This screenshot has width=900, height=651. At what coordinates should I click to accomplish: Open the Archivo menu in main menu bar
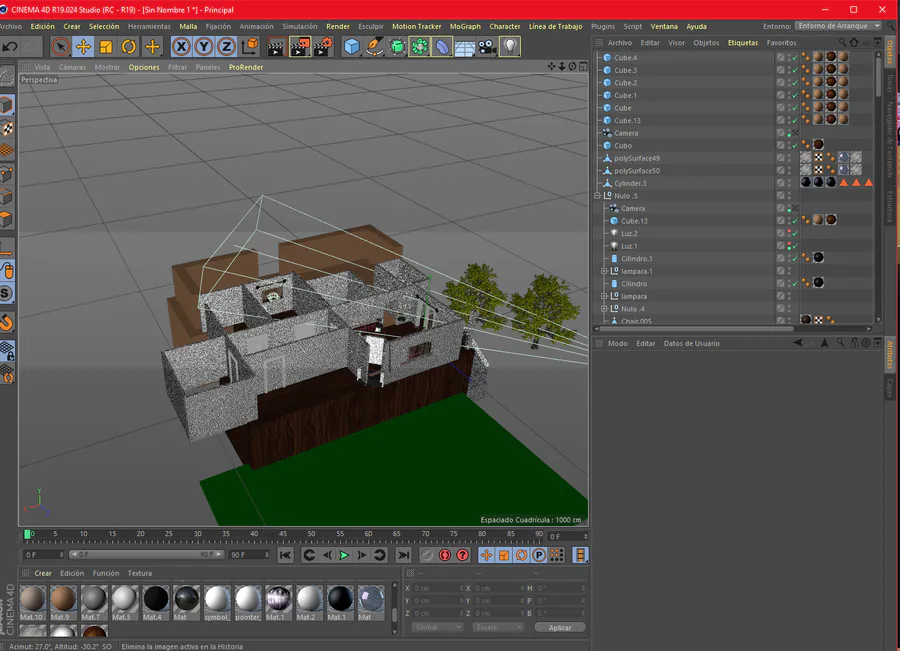click(x=10, y=26)
